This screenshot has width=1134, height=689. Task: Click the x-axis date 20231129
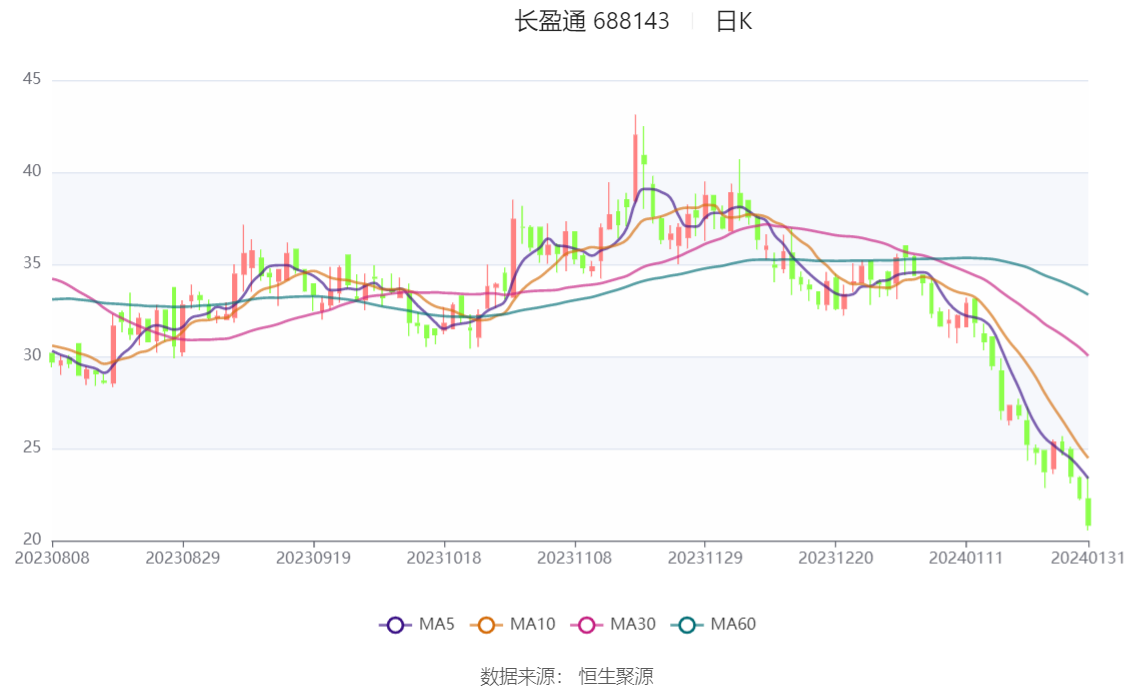click(705, 558)
